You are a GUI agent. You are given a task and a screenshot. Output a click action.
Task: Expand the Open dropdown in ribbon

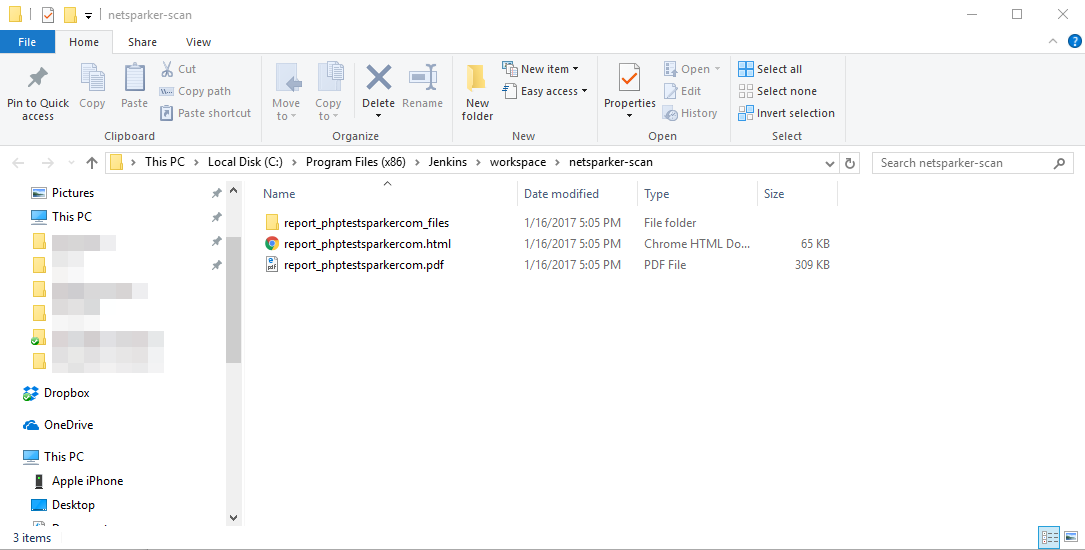[x=692, y=69]
